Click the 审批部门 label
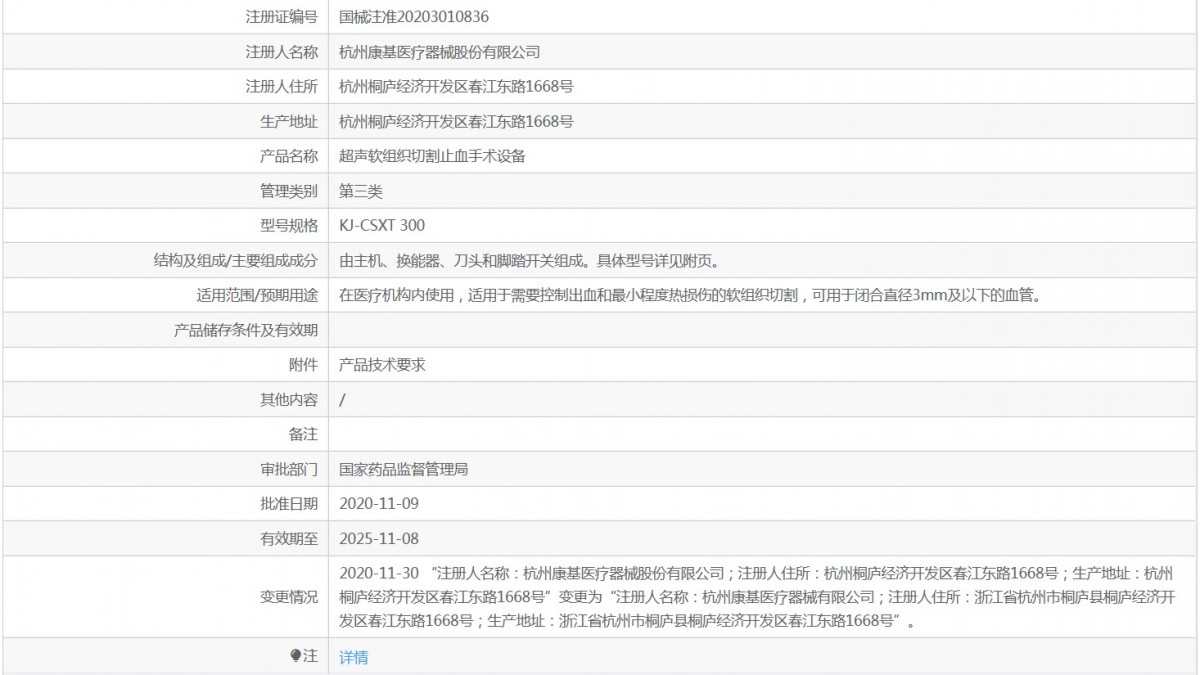The height and width of the screenshot is (675, 1200). (289, 469)
